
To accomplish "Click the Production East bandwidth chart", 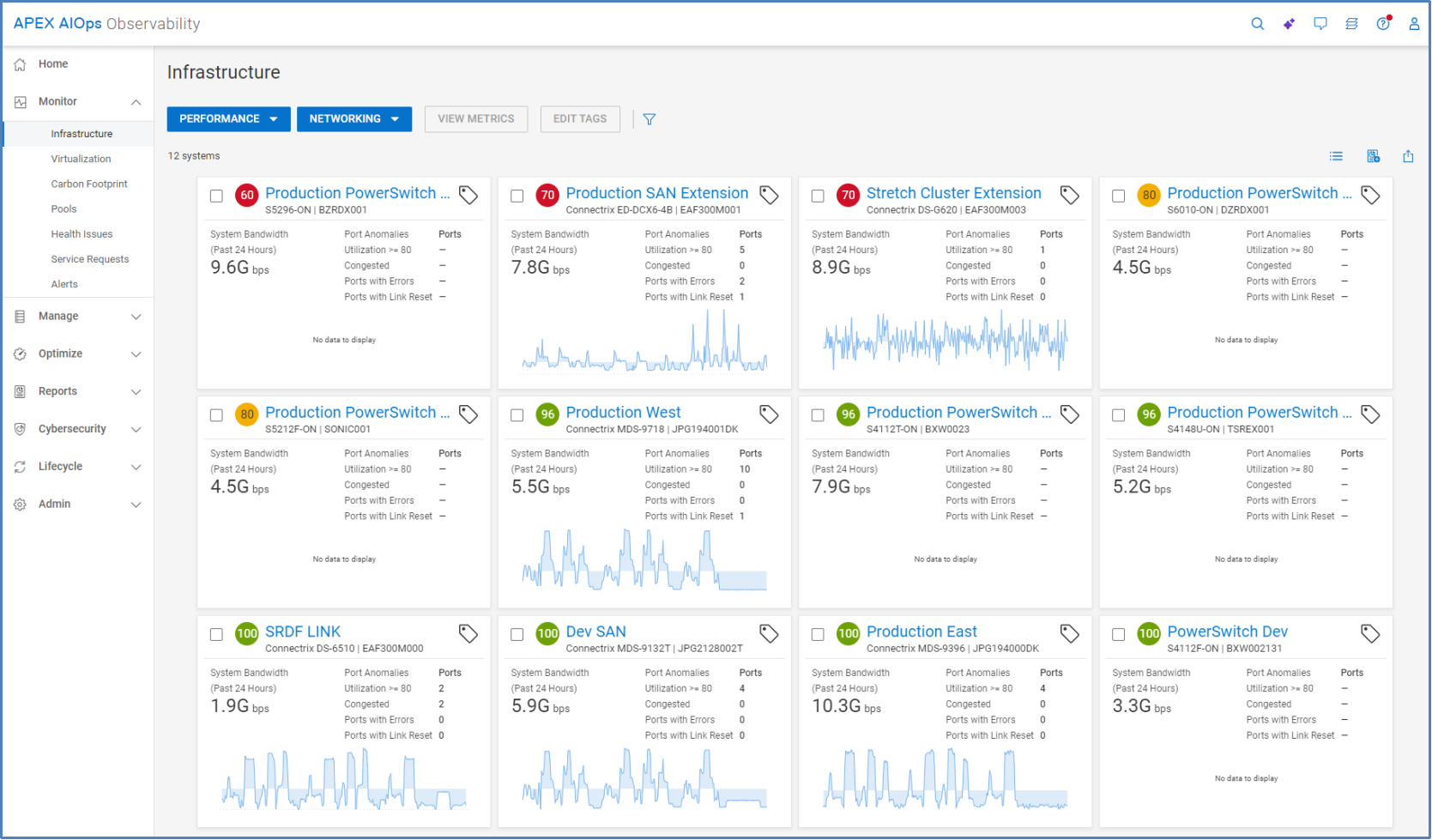I will point(945,779).
